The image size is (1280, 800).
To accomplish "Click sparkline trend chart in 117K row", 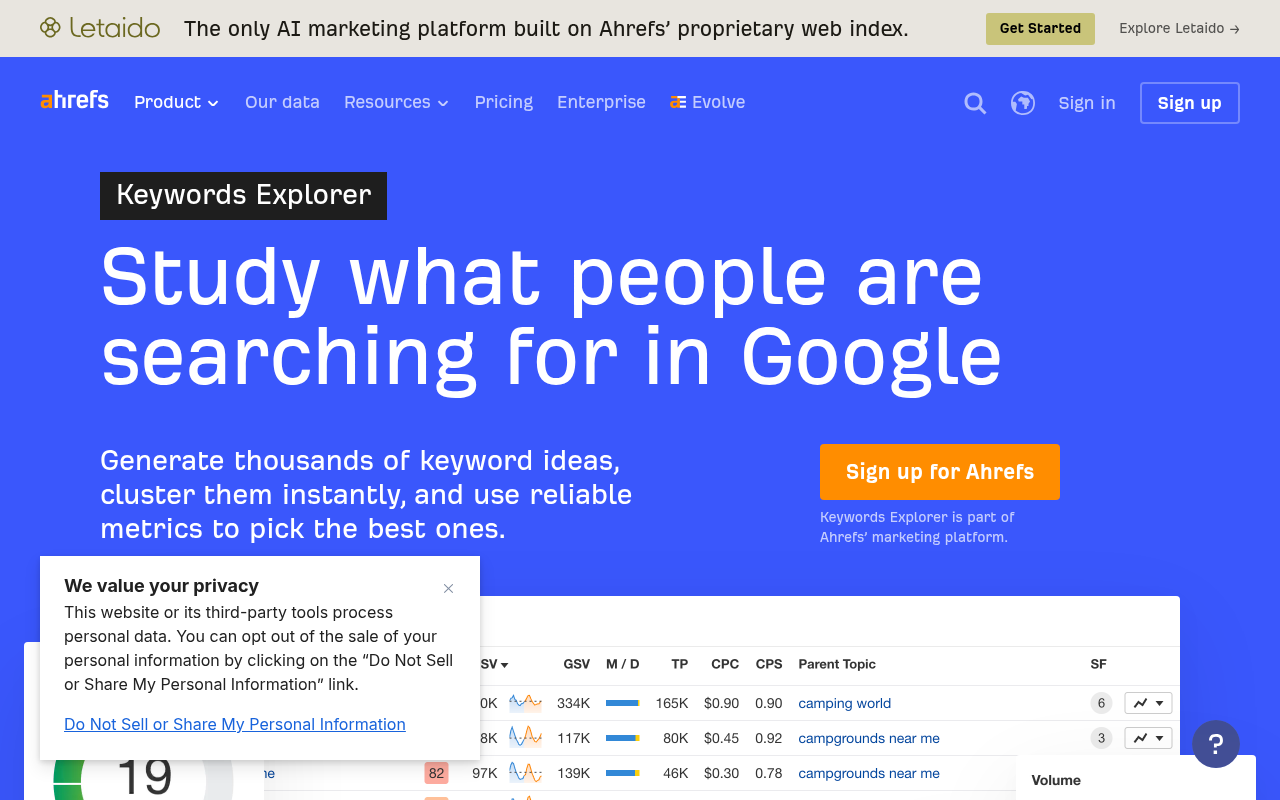I will click(525, 738).
